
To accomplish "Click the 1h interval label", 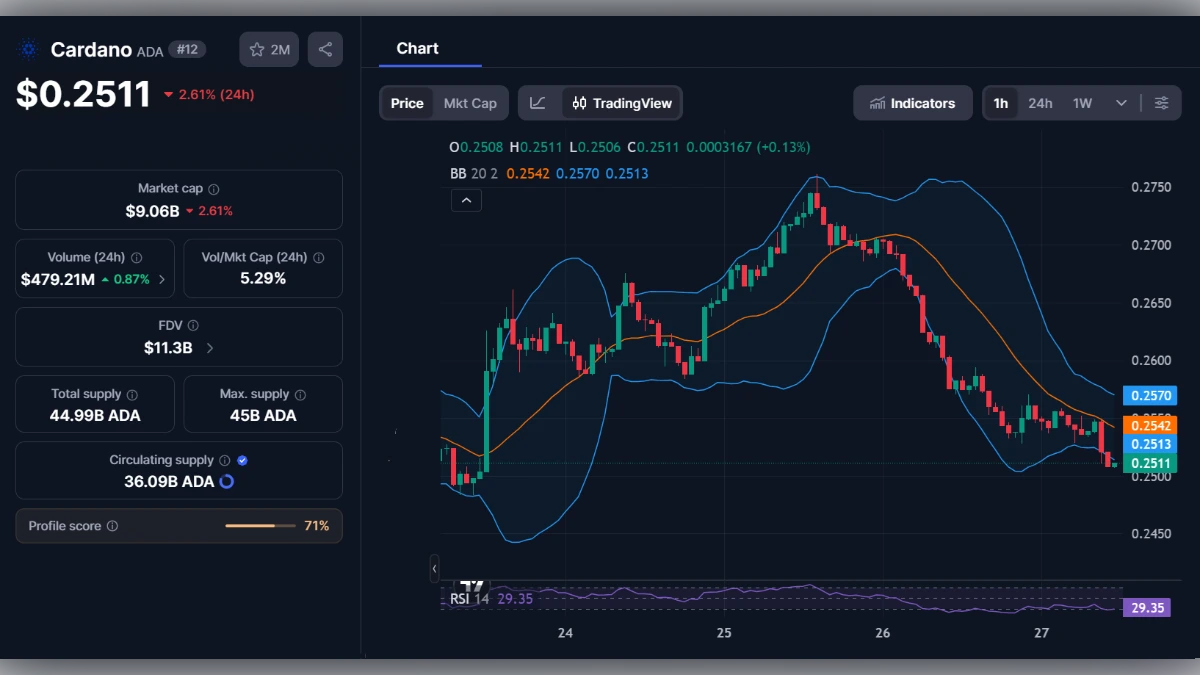I will click(1001, 102).
